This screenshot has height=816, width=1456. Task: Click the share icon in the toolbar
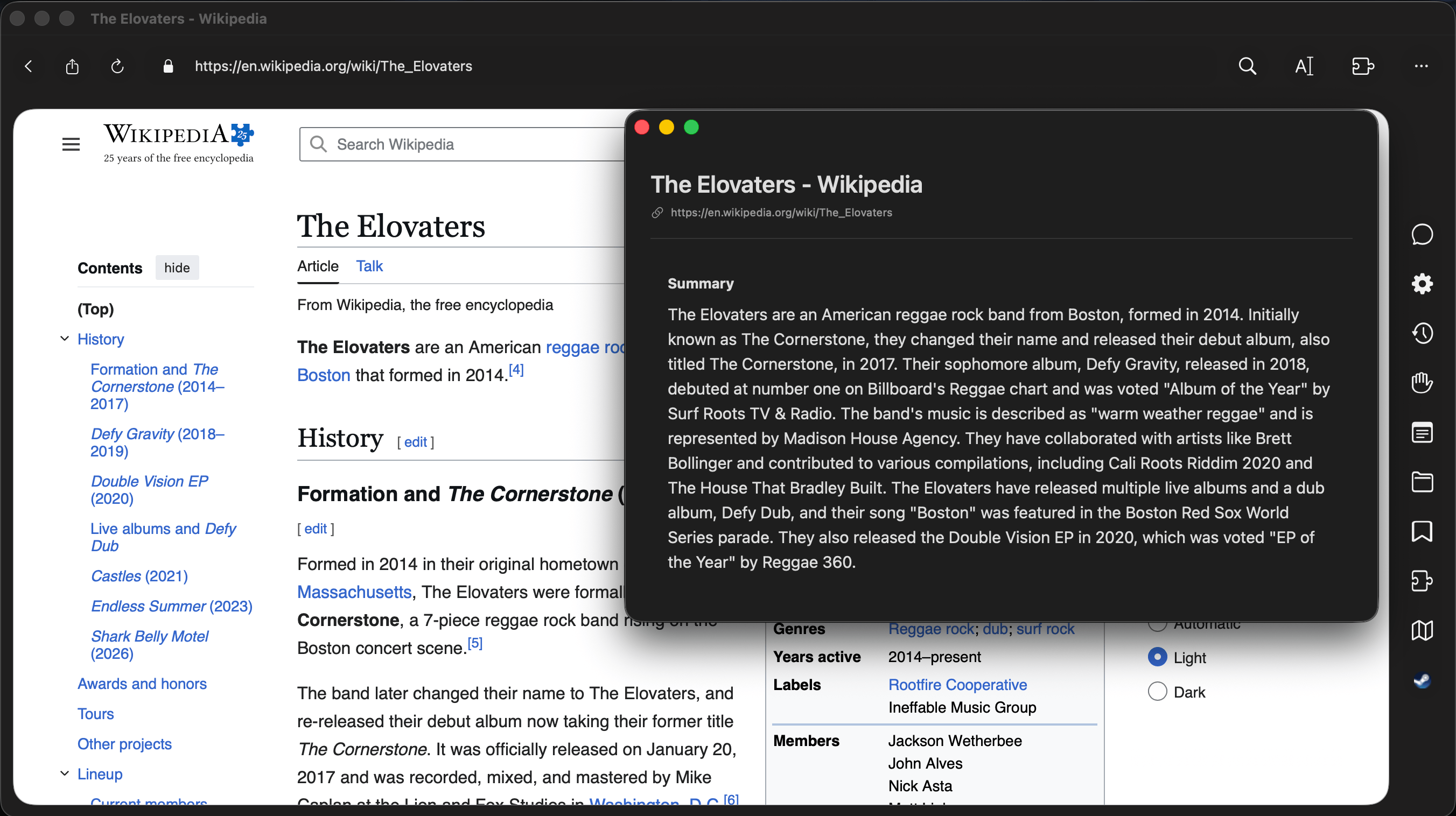(72, 67)
